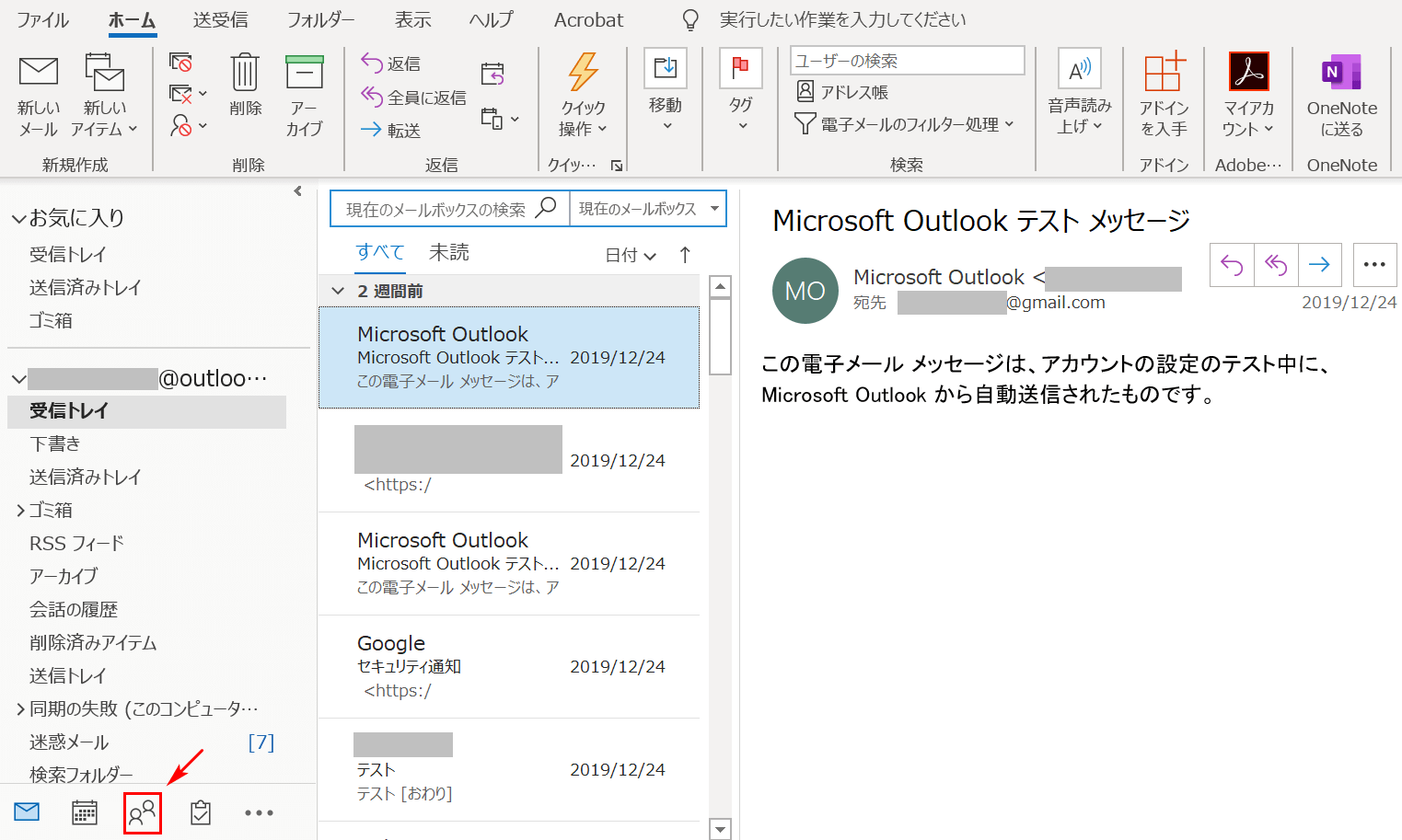Click the ユーザーの検索 field
Image resolution: width=1402 pixels, height=840 pixels.
click(907, 61)
